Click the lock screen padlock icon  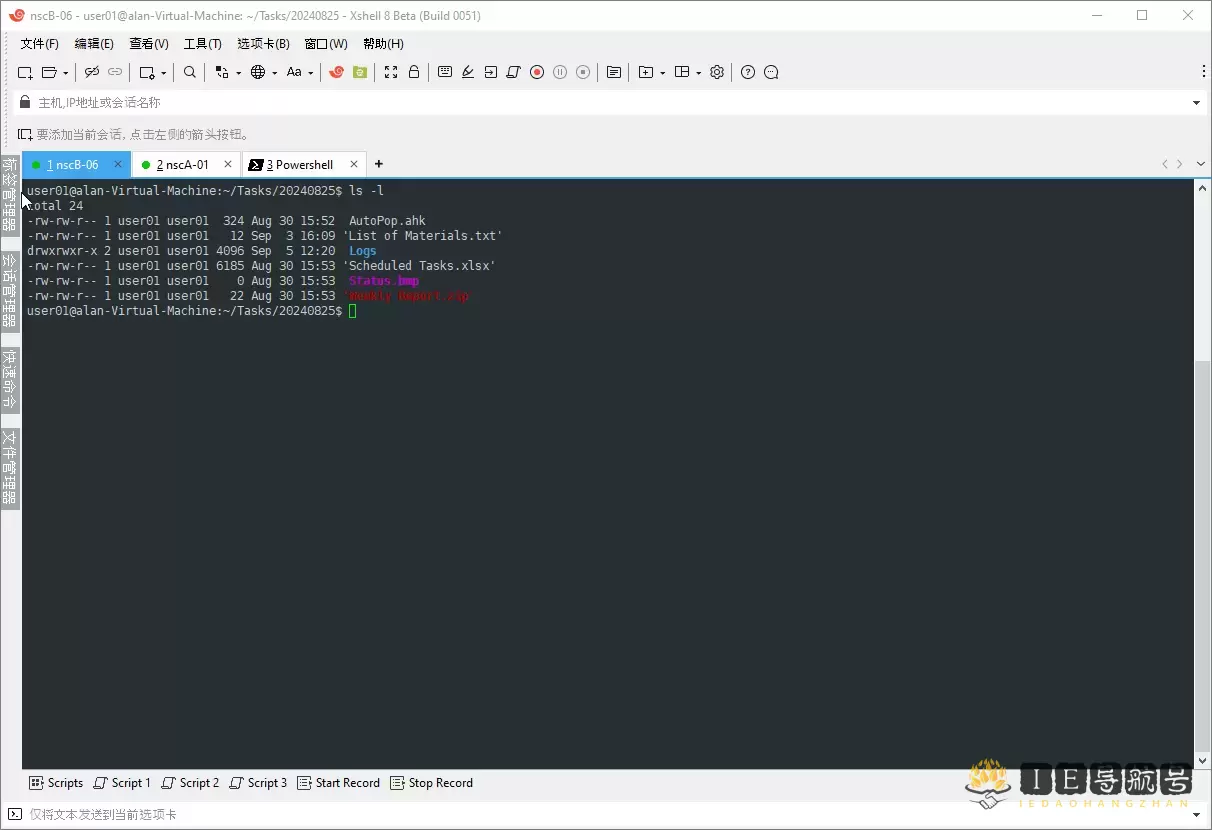pos(414,72)
